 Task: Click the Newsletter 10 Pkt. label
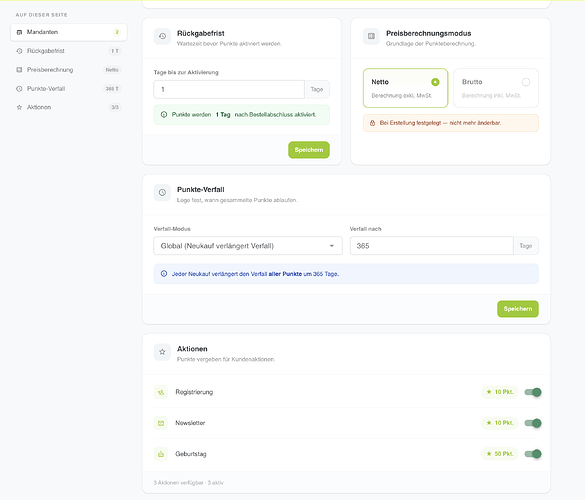pos(504,423)
